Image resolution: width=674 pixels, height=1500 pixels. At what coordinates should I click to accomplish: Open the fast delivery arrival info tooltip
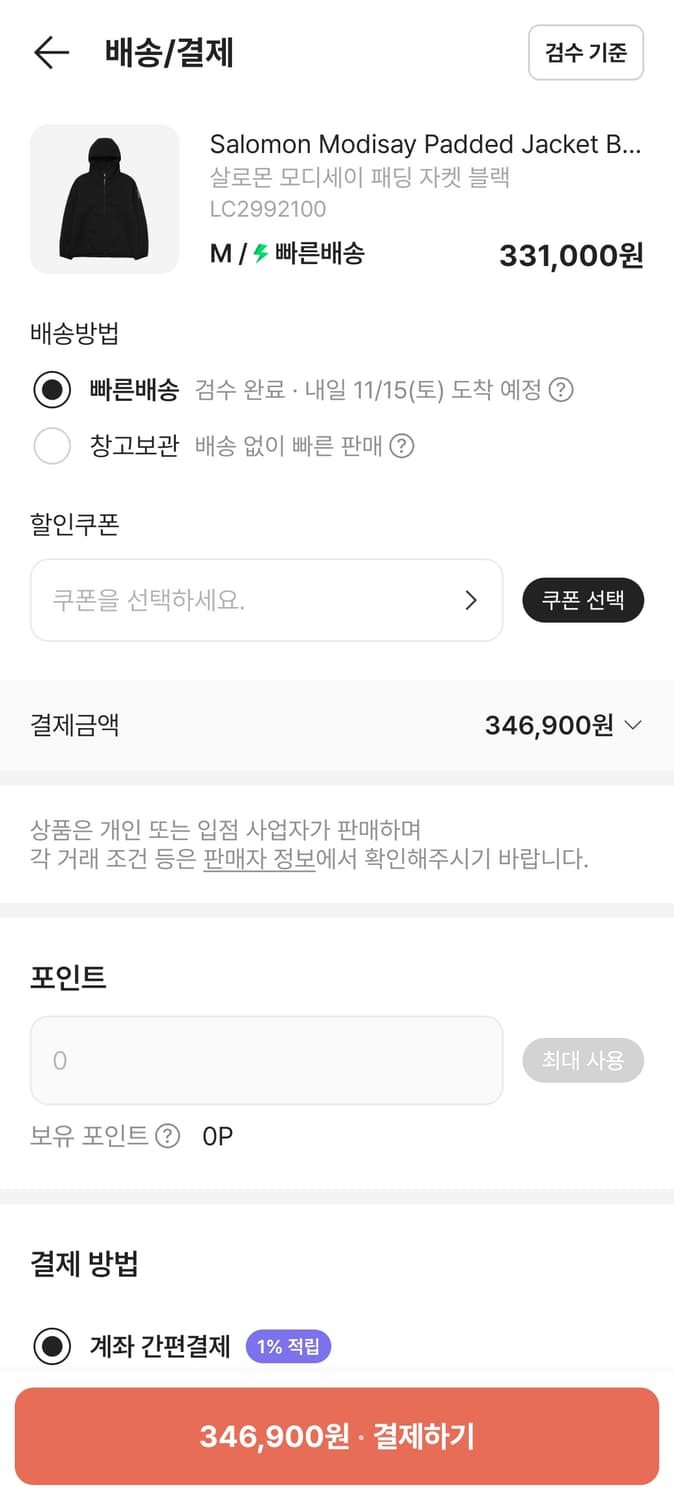click(x=562, y=391)
